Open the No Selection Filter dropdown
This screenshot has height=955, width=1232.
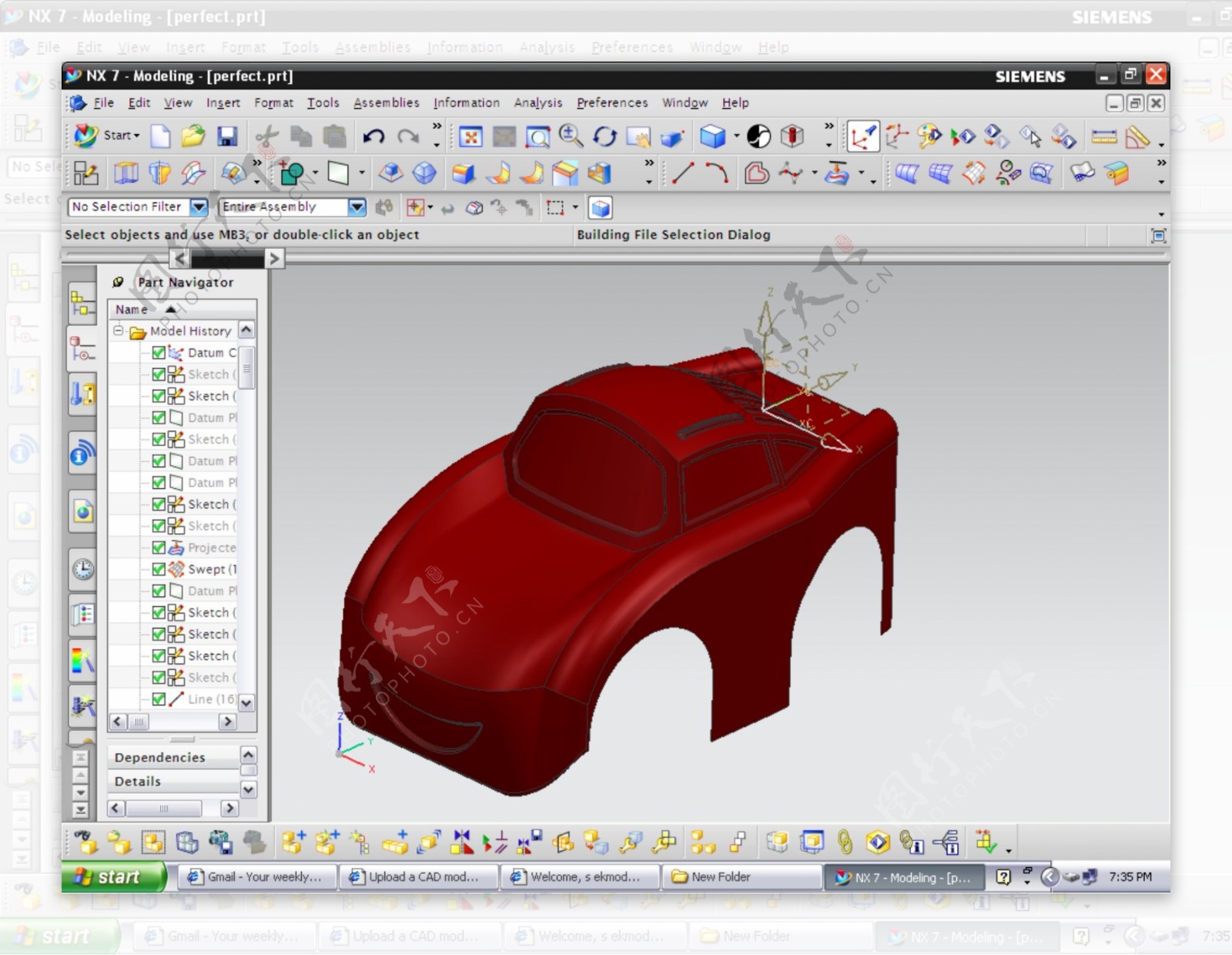pyautogui.click(x=199, y=206)
